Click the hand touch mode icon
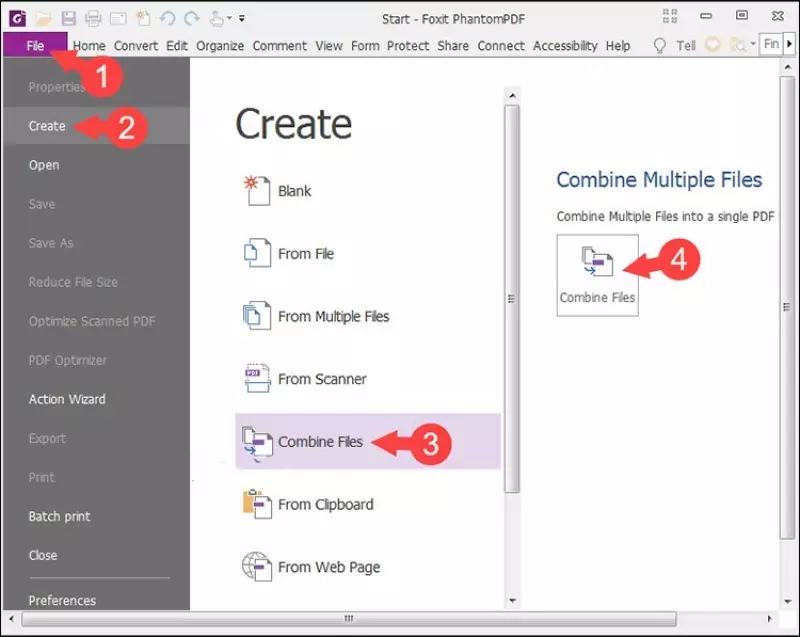The height and width of the screenshot is (637, 800). point(217,19)
